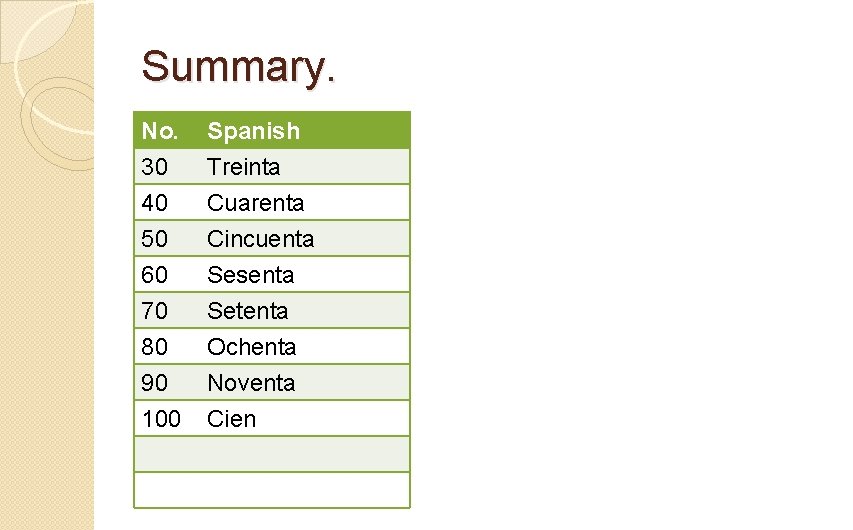Select the "Setenta" table cell
This screenshot has height=530, width=853.
247,311
